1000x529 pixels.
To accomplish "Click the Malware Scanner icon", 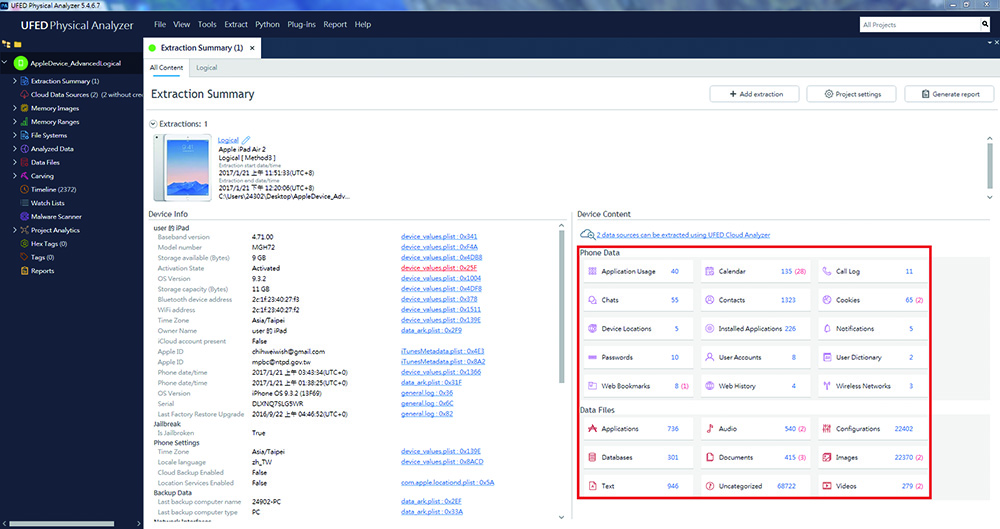I will pos(24,216).
